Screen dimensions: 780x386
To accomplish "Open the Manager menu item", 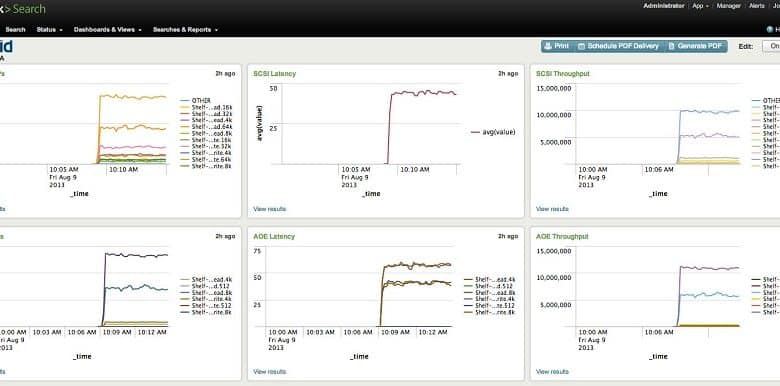I will [729, 6].
